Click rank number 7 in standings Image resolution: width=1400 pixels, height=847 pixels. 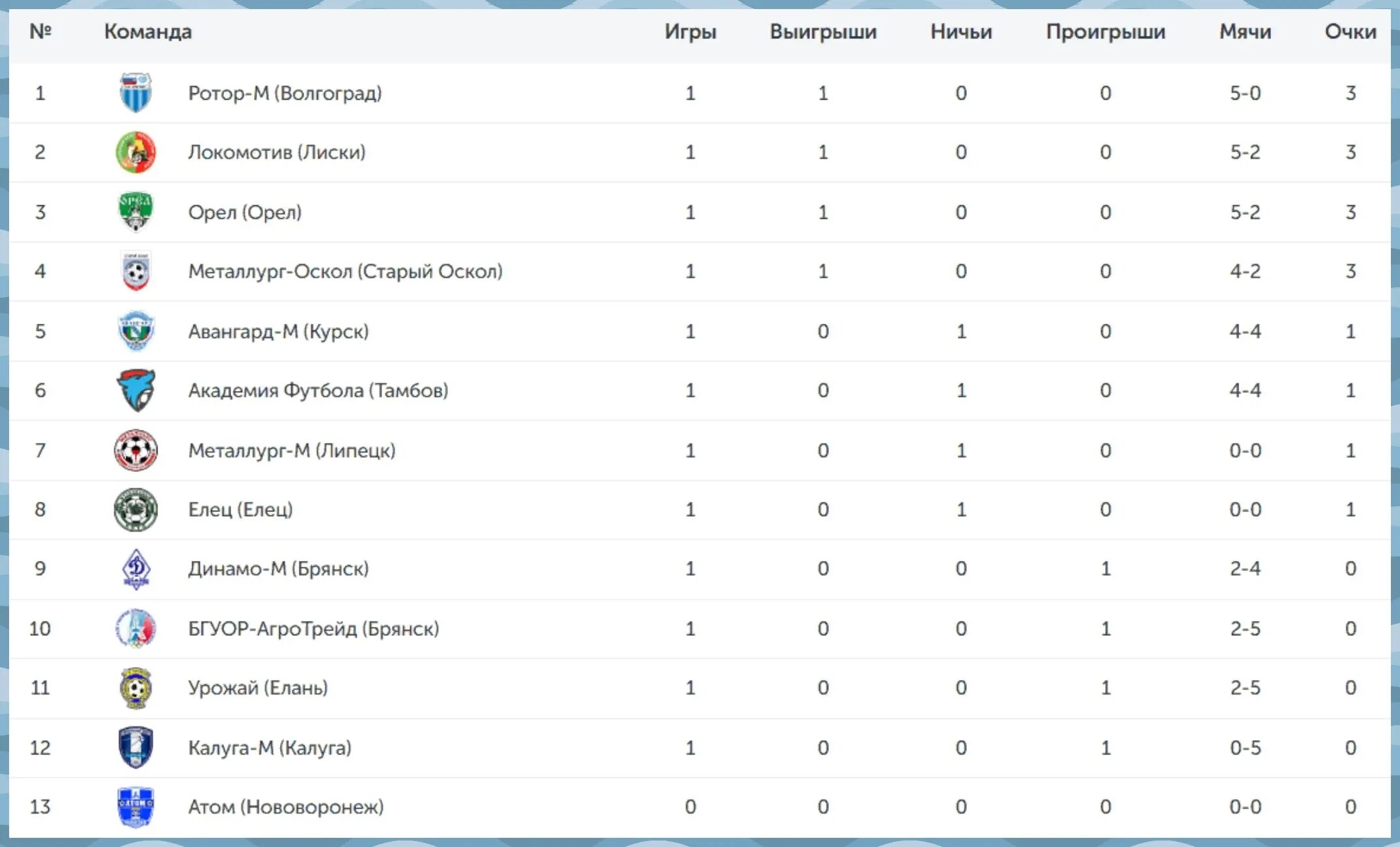pyautogui.click(x=40, y=450)
